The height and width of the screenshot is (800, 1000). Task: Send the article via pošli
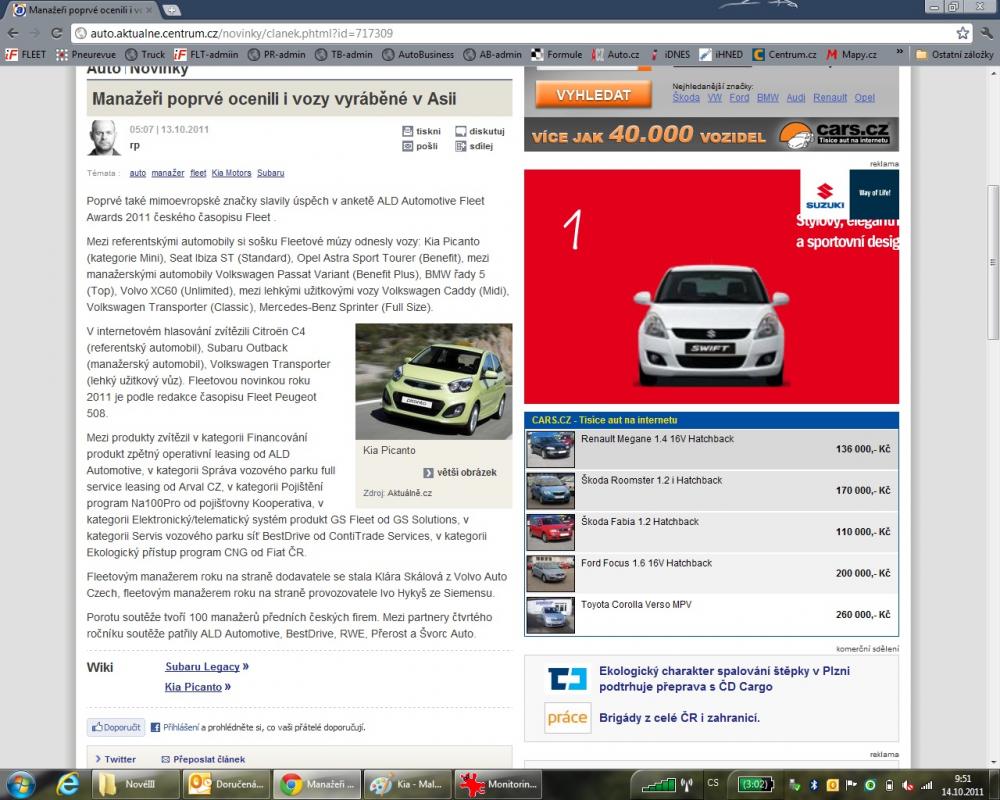pyautogui.click(x=420, y=146)
